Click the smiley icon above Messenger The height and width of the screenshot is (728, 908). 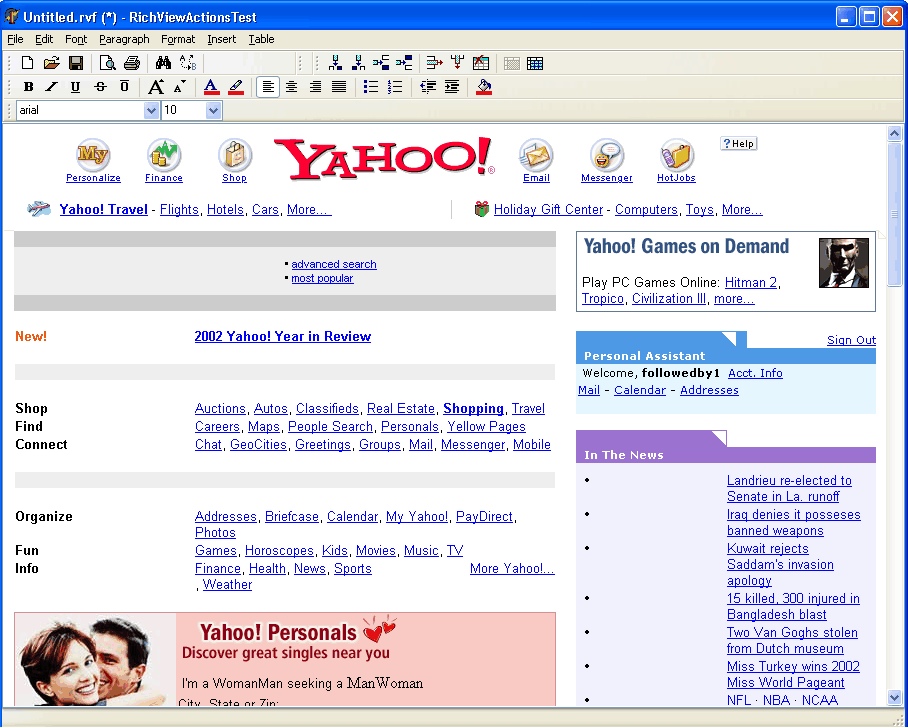(x=606, y=155)
